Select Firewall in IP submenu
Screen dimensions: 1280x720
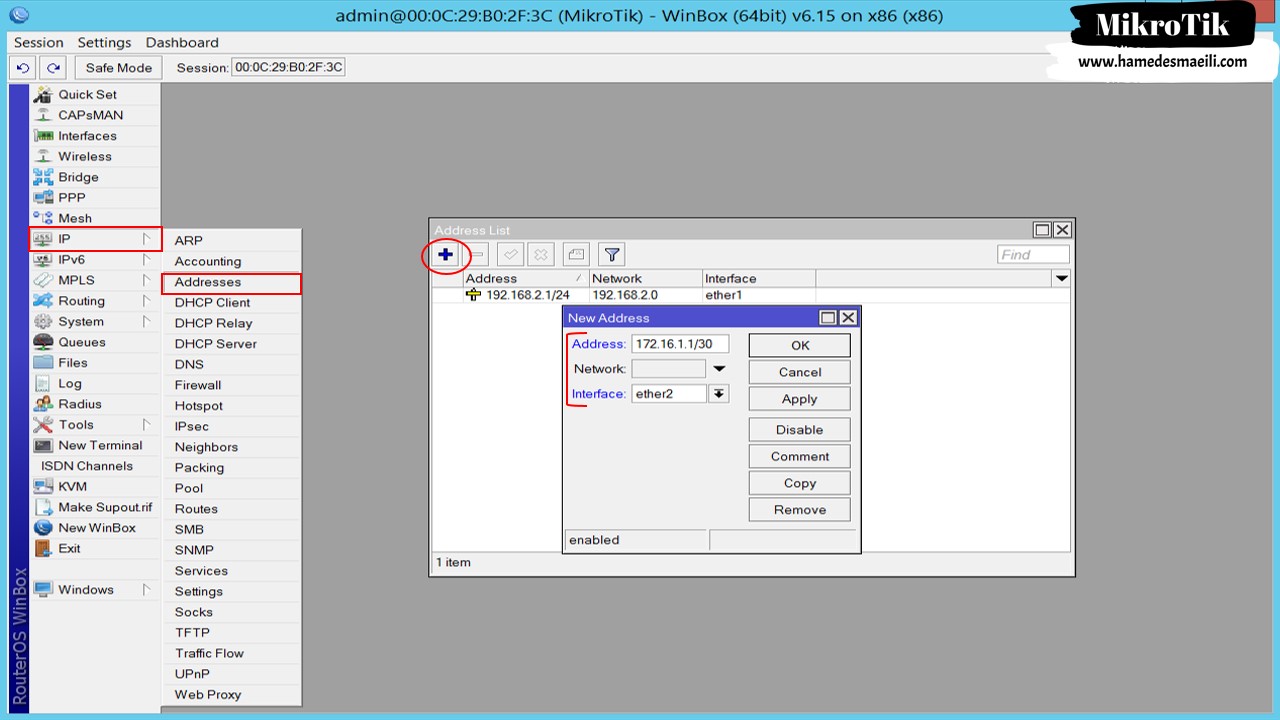coord(231,385)
